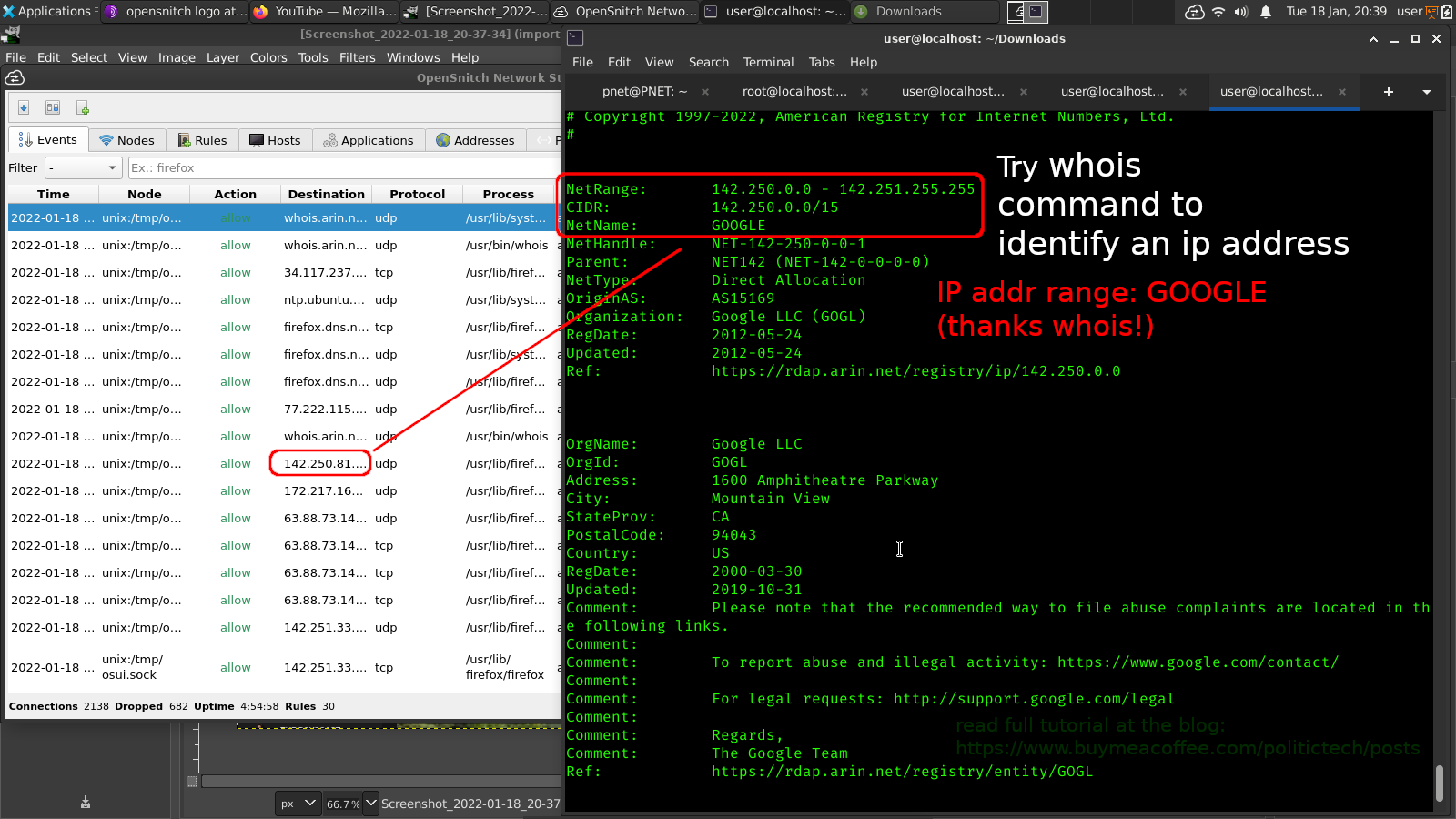Switch to root@localhost terminal tab
This screenshot has height=819, width=1456.
pyautogui.click(x=794, y=92)
